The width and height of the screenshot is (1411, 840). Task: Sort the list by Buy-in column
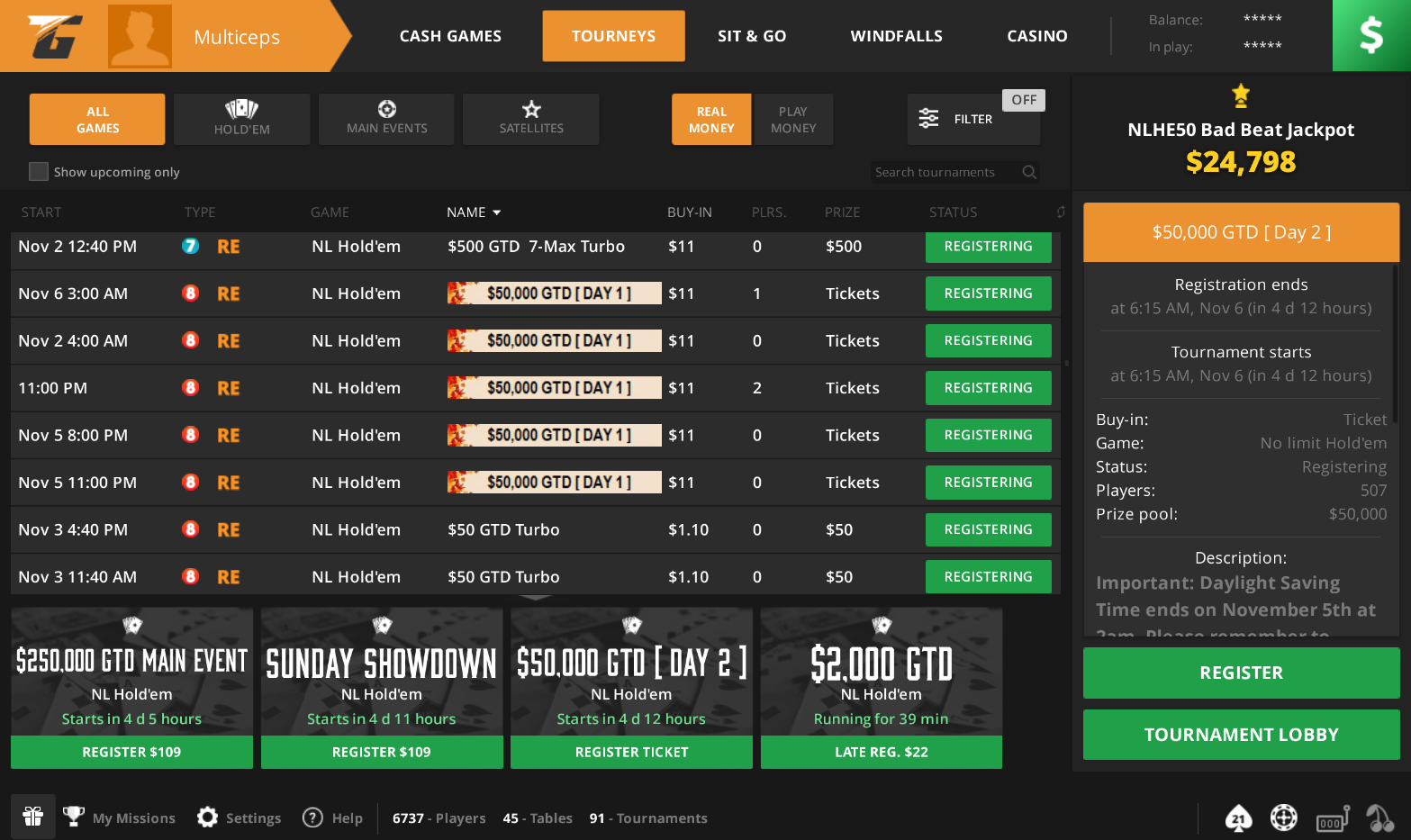tap(689, 212)
